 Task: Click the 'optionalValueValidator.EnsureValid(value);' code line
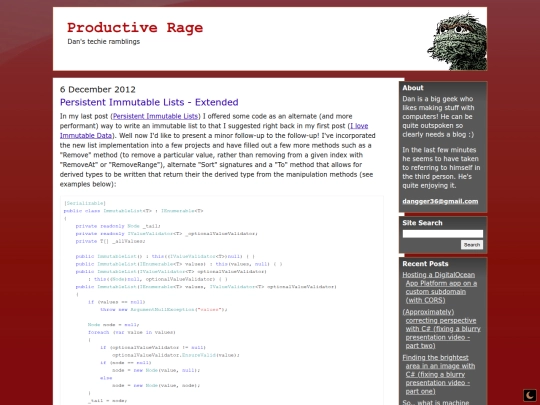(x=176, y=355)
